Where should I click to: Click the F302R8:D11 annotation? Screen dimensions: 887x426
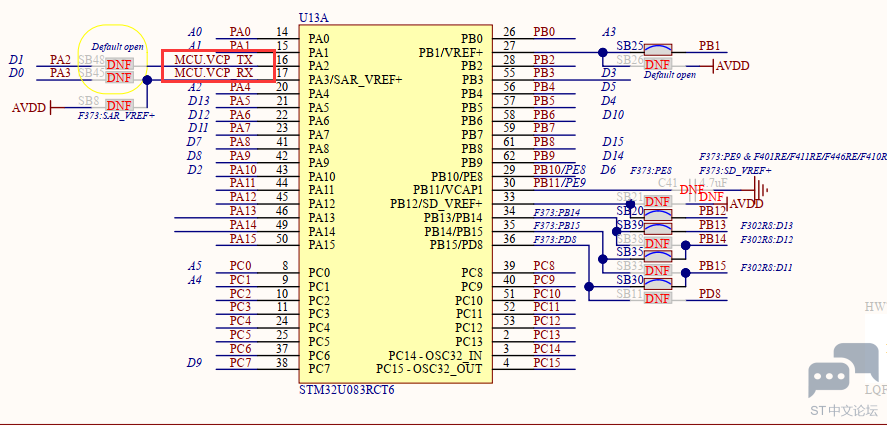click(x=766, y=268)
